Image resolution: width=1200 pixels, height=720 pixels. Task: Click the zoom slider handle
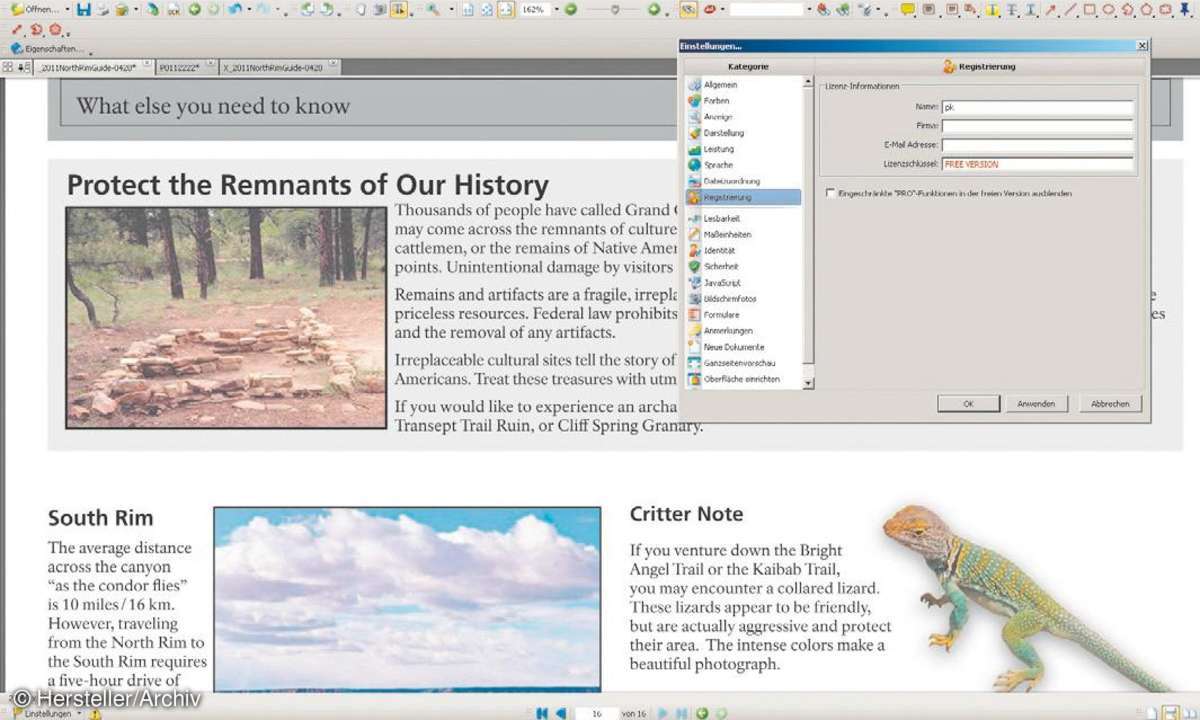[x=614, y=9]
